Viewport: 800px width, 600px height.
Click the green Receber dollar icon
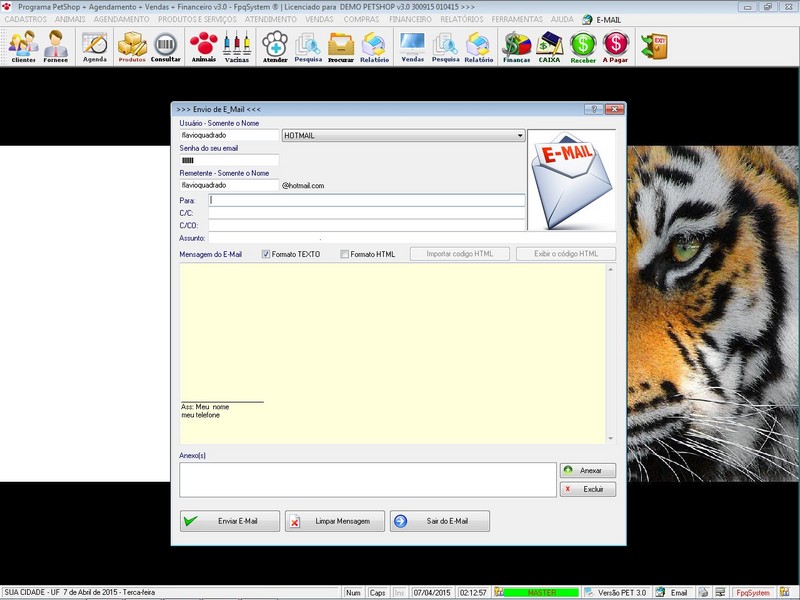583,46
